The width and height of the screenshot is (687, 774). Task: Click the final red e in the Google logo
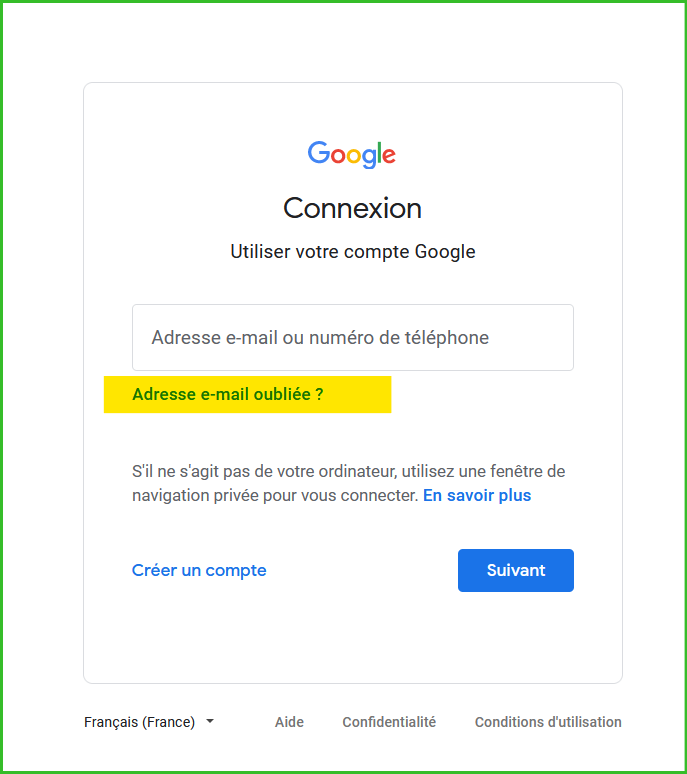tap(389, 156)
